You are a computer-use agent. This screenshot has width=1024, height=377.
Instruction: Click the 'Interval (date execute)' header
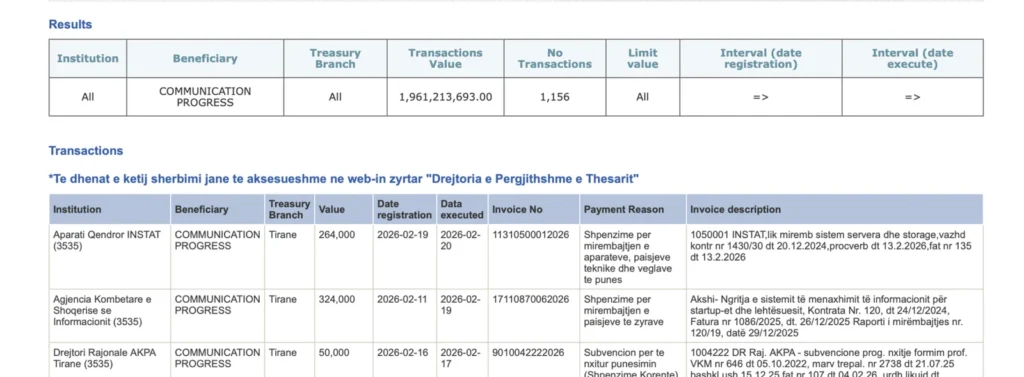pyautogui.click(x=912, y=58)
